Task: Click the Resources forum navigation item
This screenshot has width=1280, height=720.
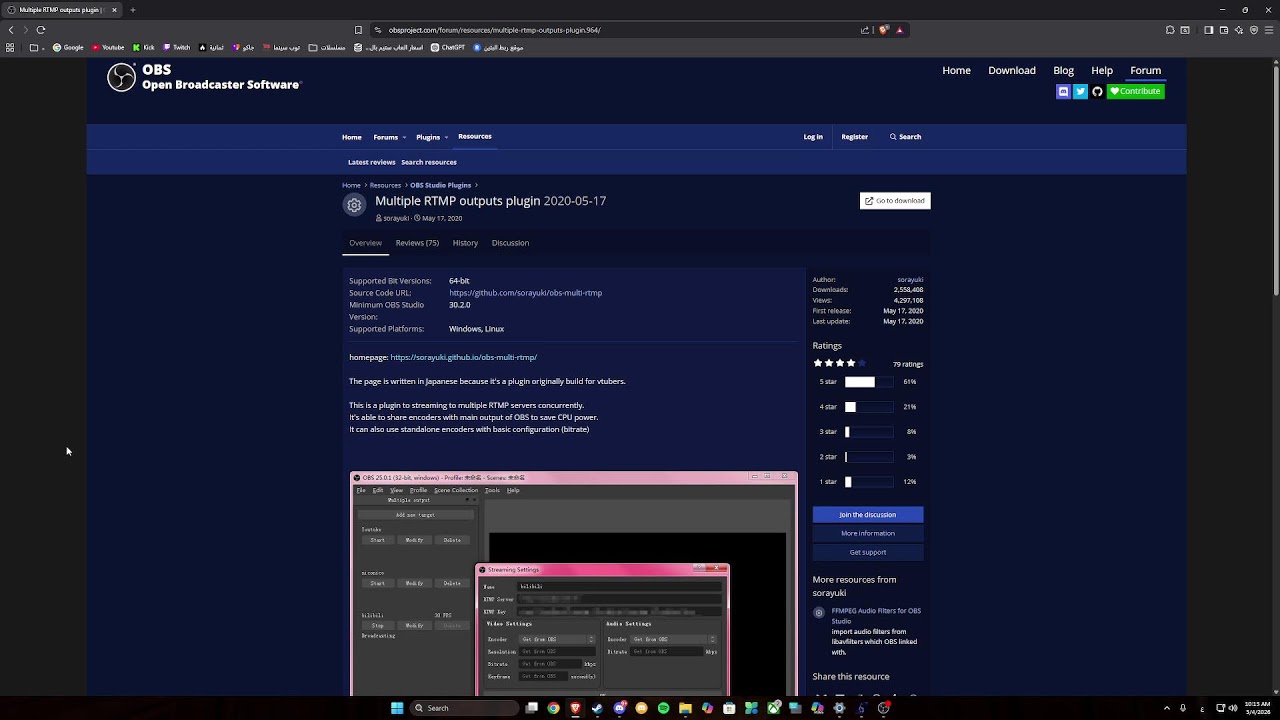Action: [475, 136]
